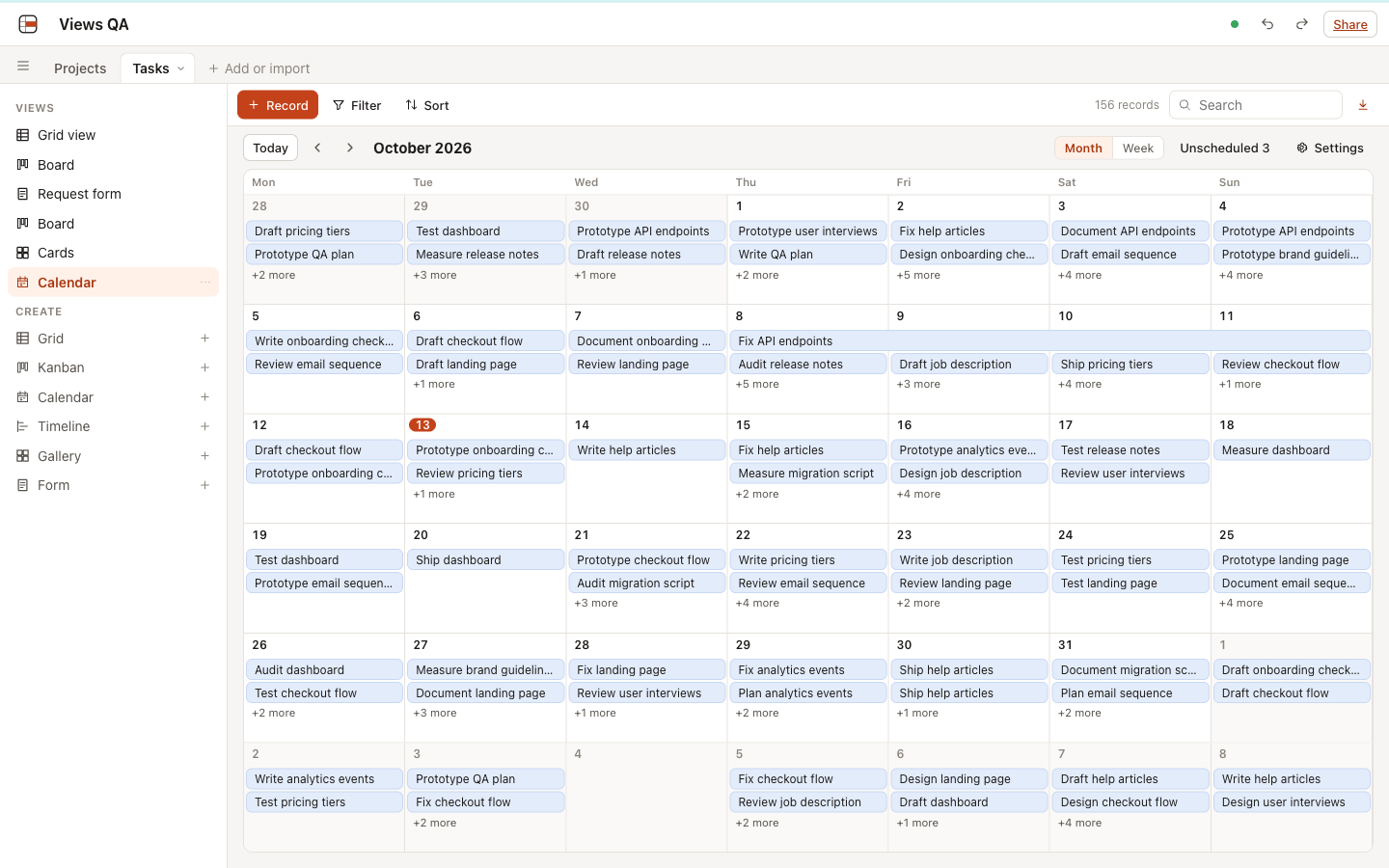Switch calendar to Month mode

pos(1083,148)
